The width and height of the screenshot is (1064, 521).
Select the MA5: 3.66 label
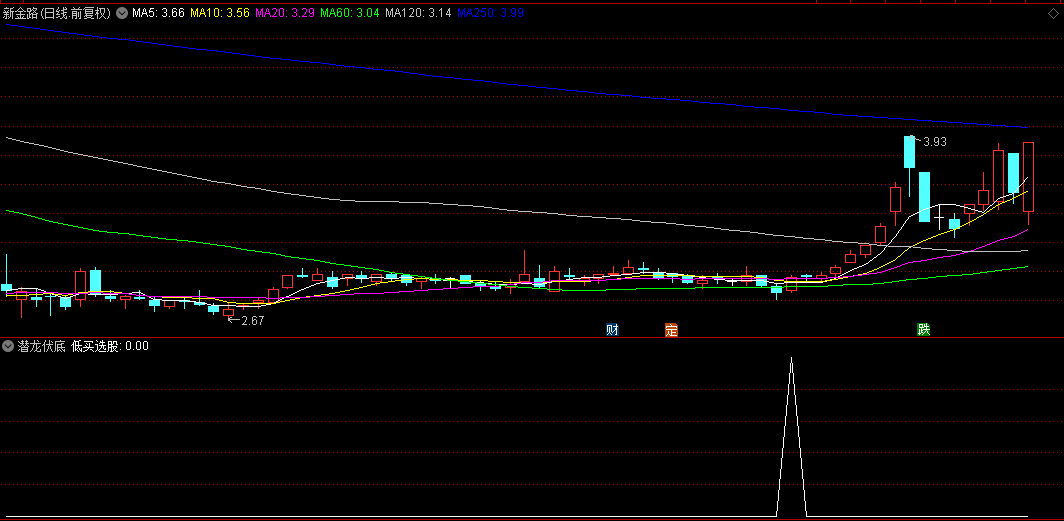(x=158, y=13)
